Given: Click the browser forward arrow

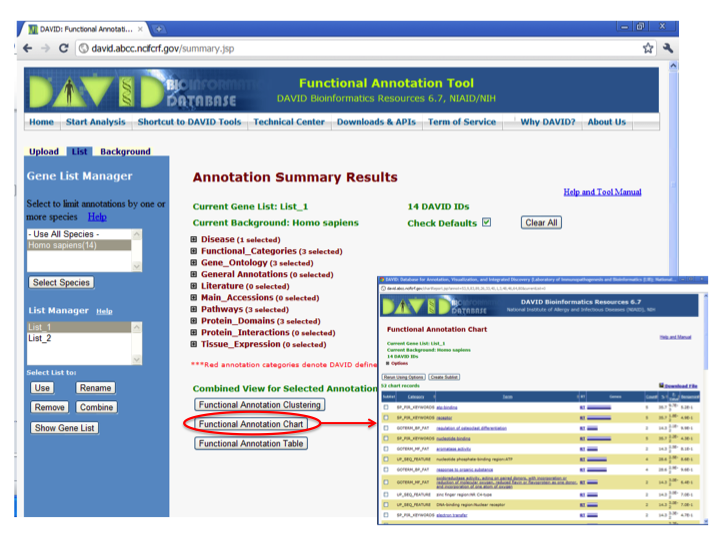Looking at the screenshot, I should pos(46,47).
